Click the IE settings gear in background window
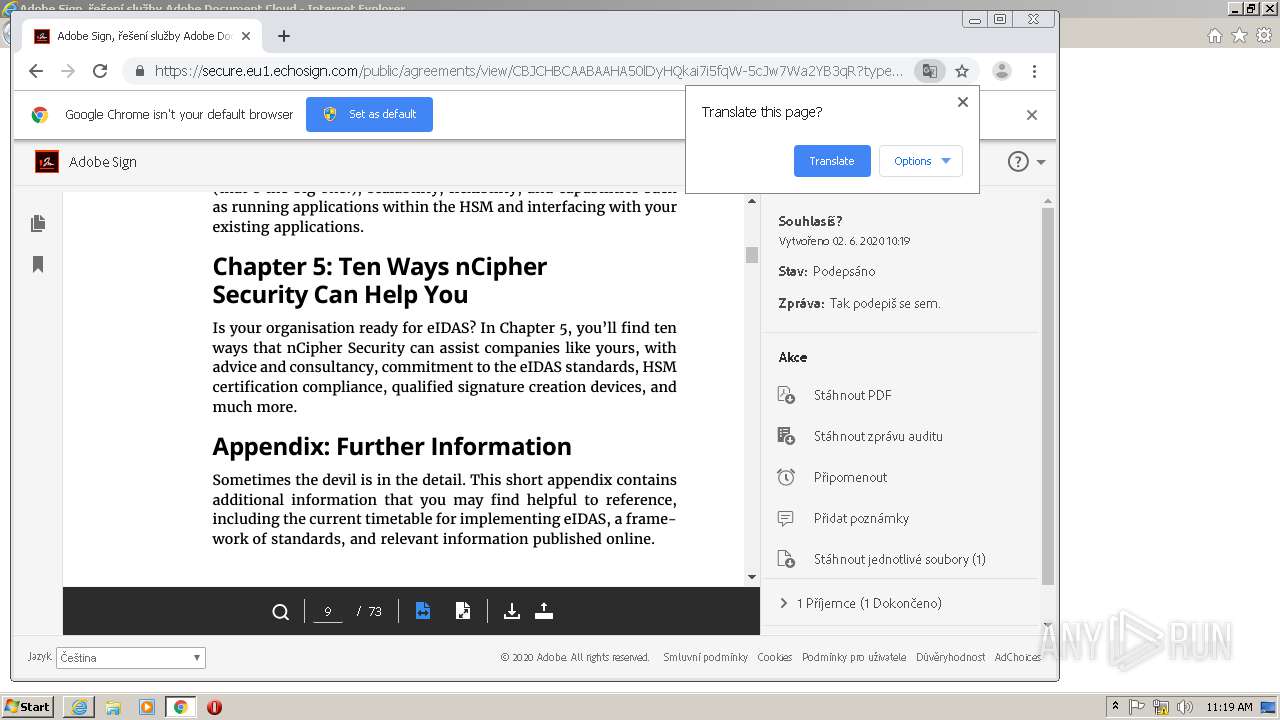This screenshot has width=1280, height=720. [1264, 36]
